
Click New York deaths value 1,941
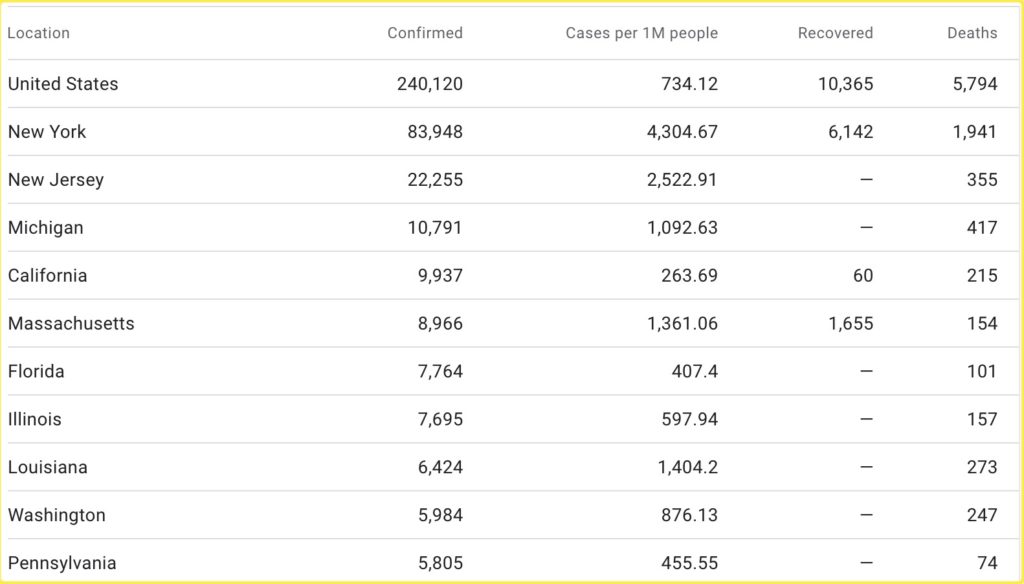point(975,132)
